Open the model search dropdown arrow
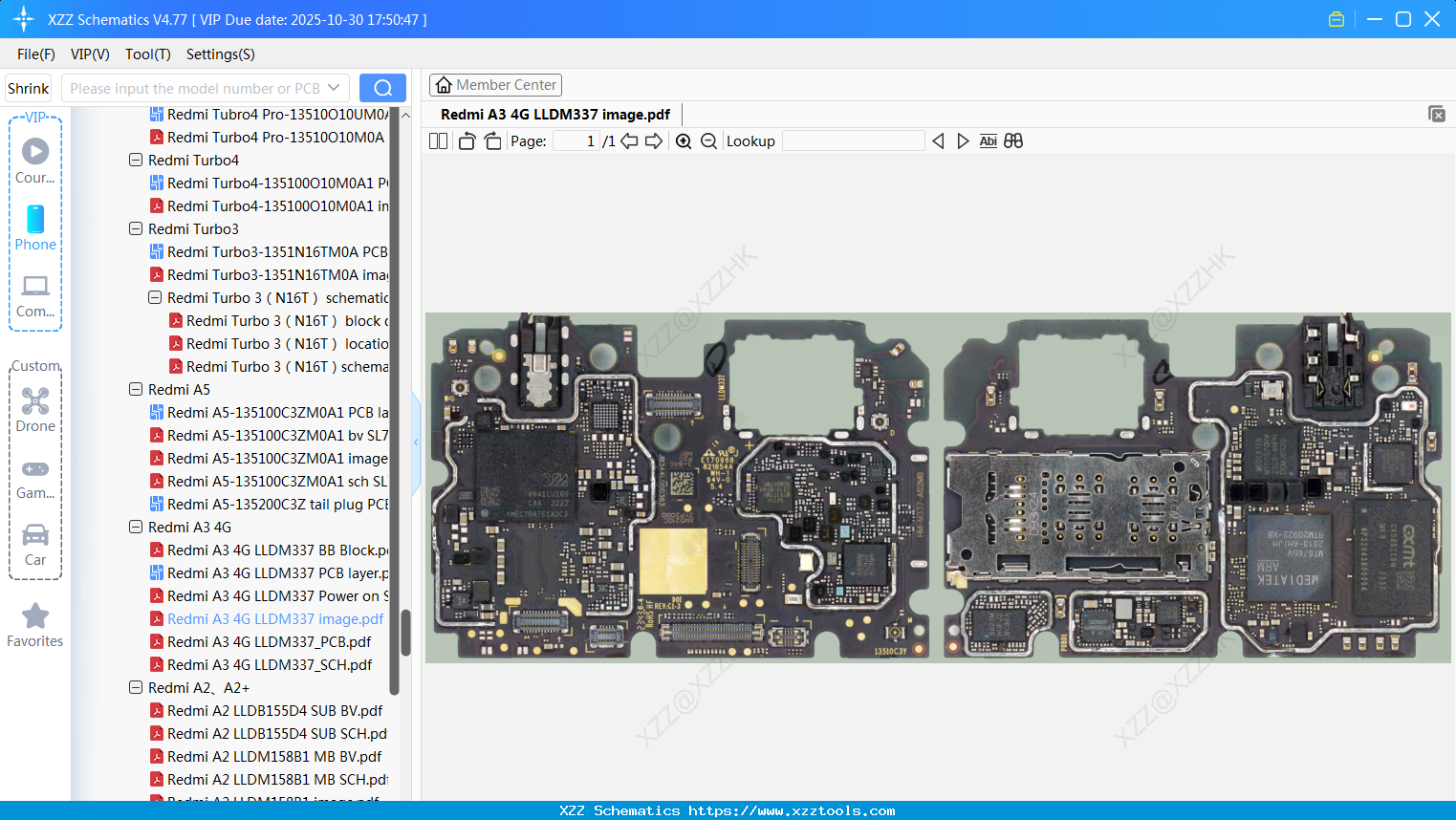Viewport: 1456px width, 820px height. click(335, 87)
